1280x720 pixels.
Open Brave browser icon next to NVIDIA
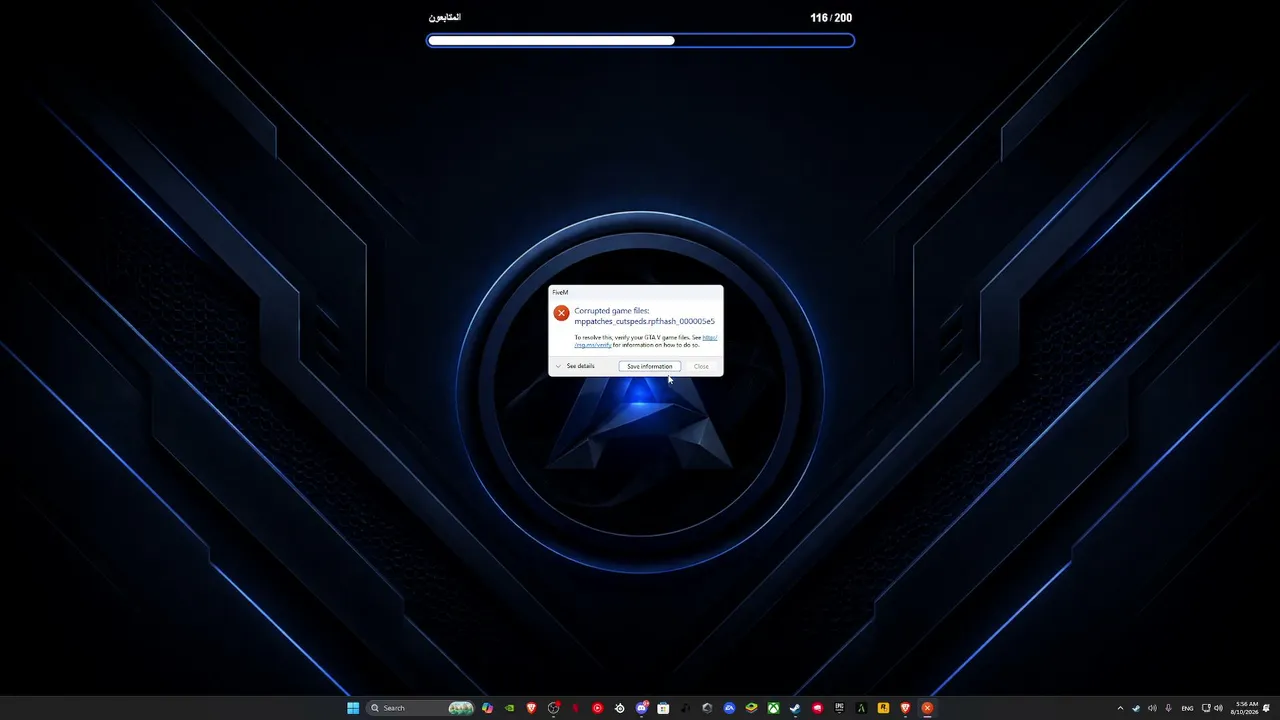[531, 708]
